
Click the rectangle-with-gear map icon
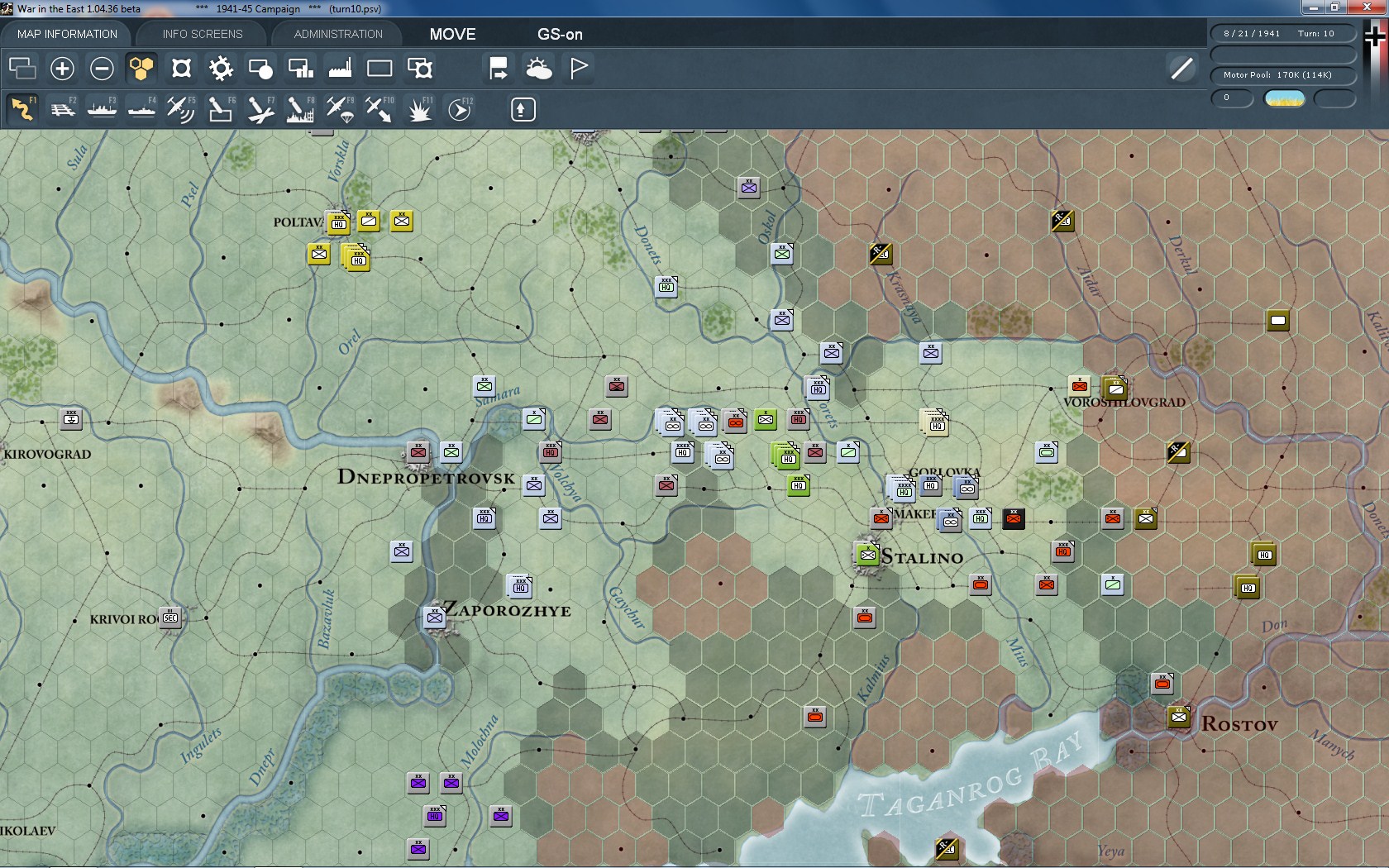pos(419,69)
